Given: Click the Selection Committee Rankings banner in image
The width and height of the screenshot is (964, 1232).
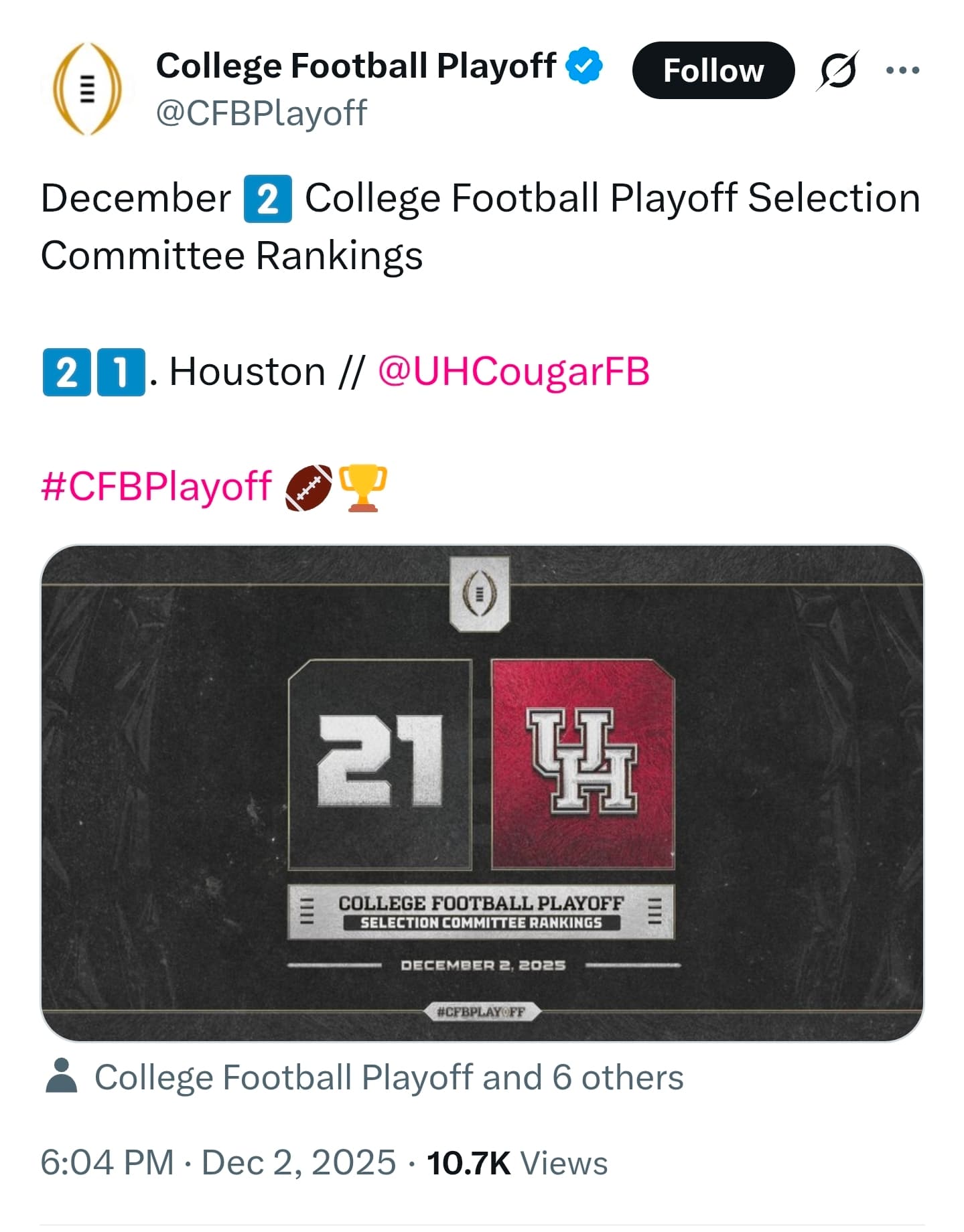Looking at the screenshot, I should click(480, 913).
